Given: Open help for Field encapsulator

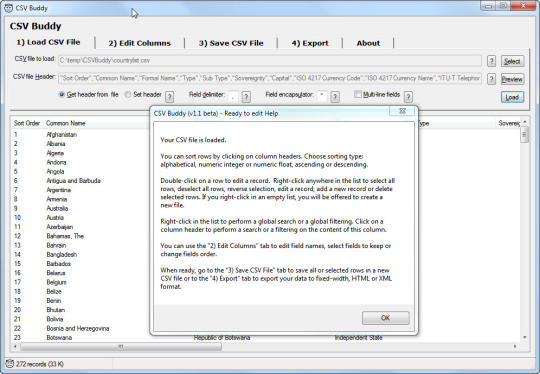Looking at the screenshot, I should tap(335, 96).
